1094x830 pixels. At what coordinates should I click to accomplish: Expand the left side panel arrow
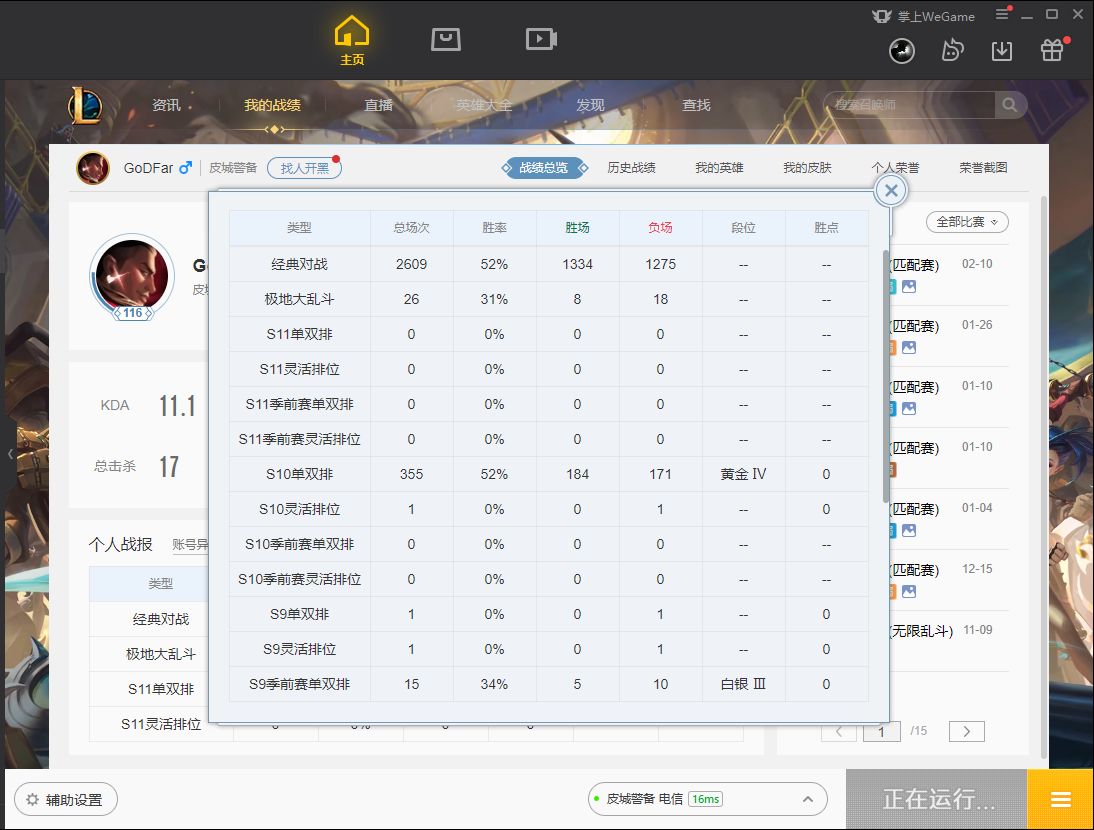(x=10, y=454)
